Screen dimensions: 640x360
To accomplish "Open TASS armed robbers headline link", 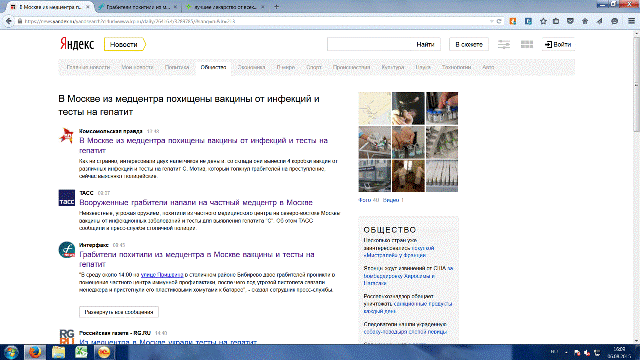I will point(196,202).
